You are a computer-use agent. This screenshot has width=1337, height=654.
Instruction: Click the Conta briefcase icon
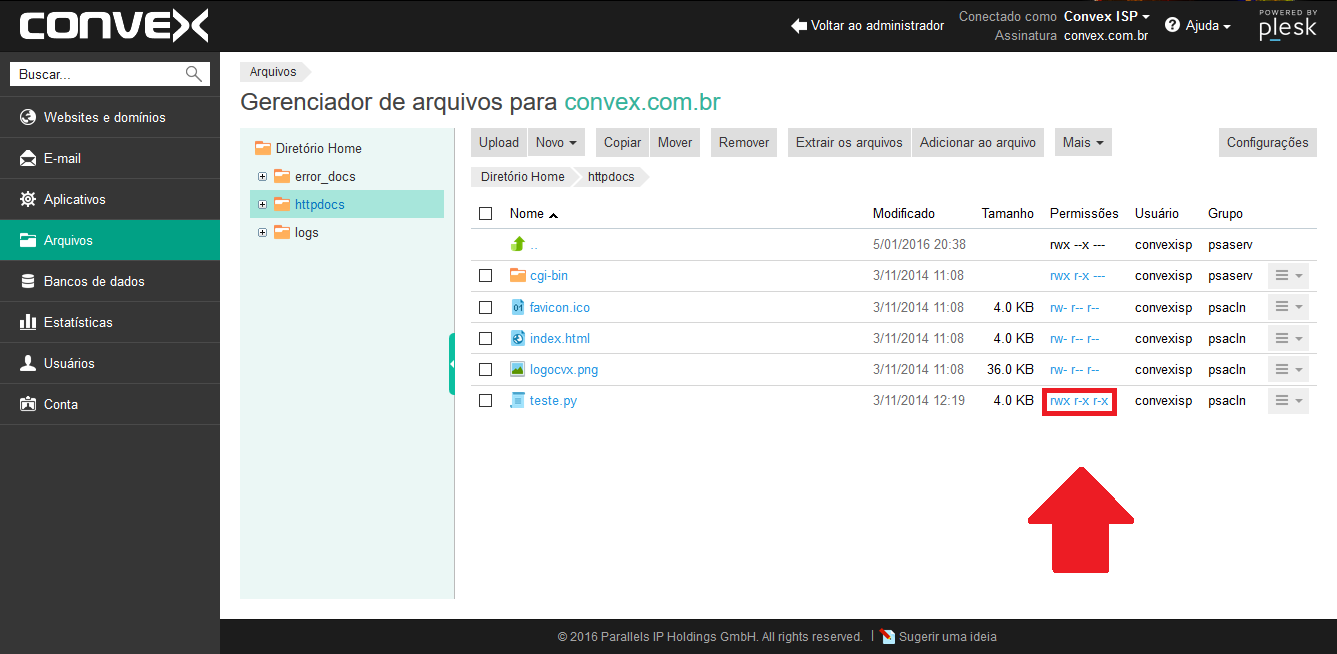tap(28, 404)
